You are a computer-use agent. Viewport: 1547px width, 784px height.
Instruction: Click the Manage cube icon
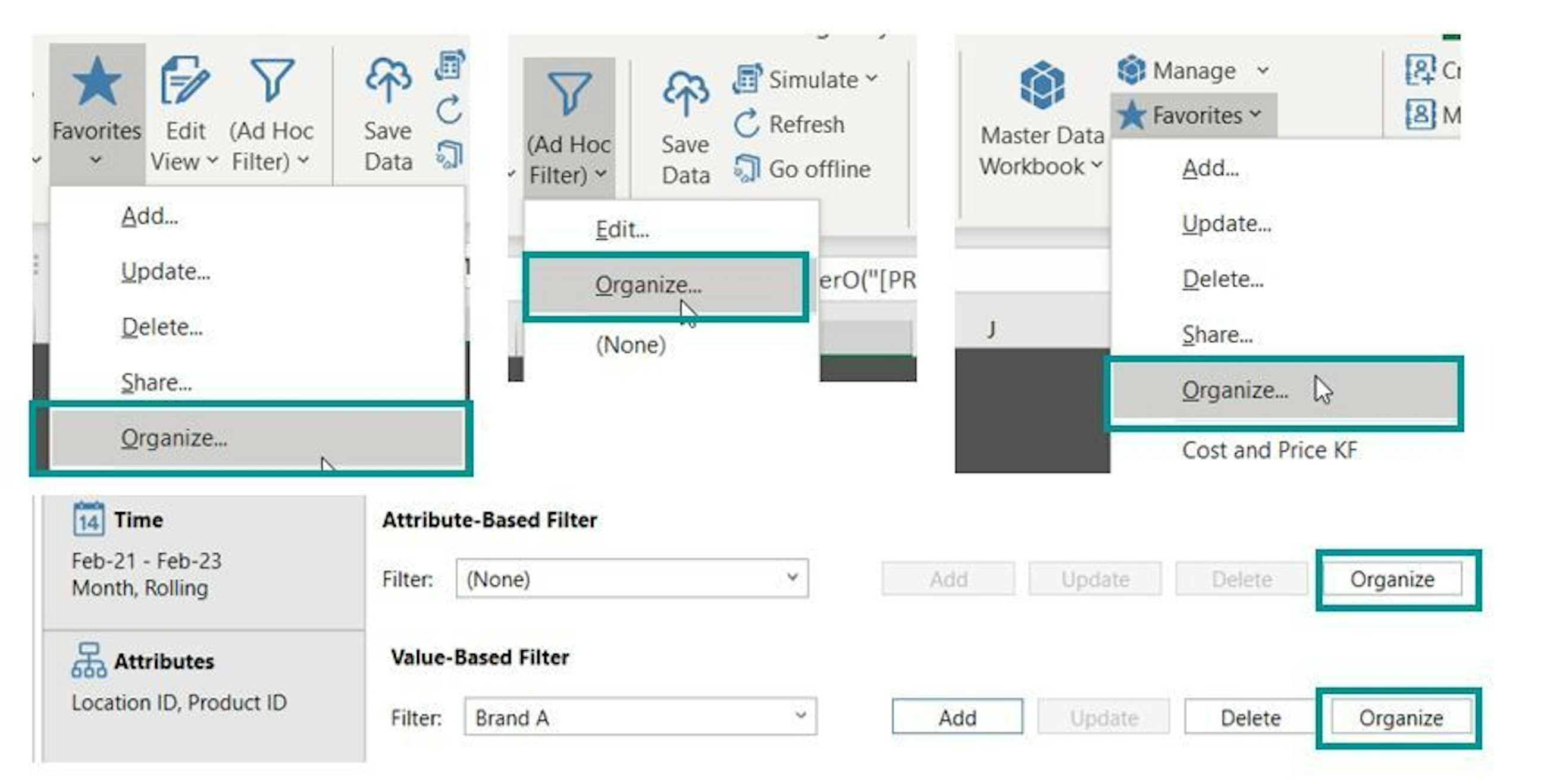(1132, 70)
